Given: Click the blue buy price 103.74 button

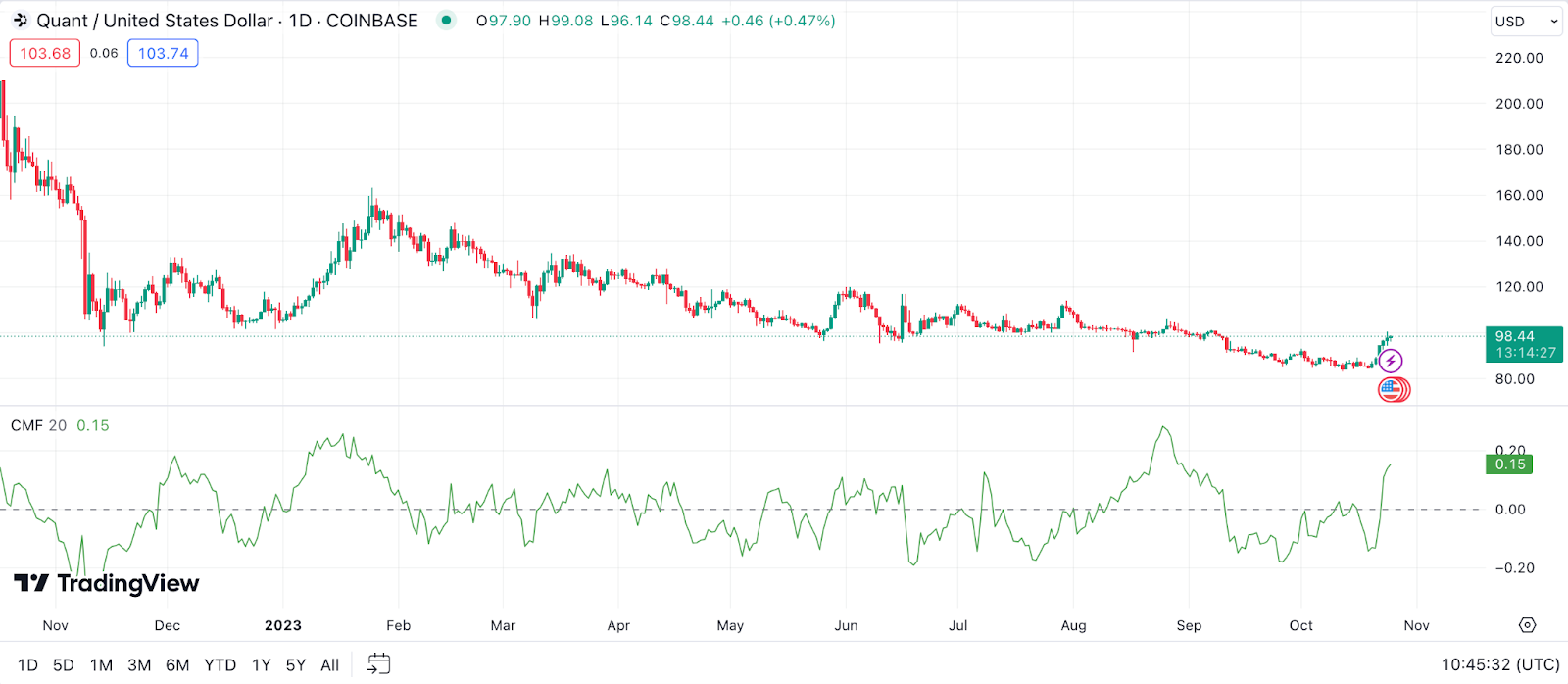Looking at the screenshot, I should pos(163,53).
